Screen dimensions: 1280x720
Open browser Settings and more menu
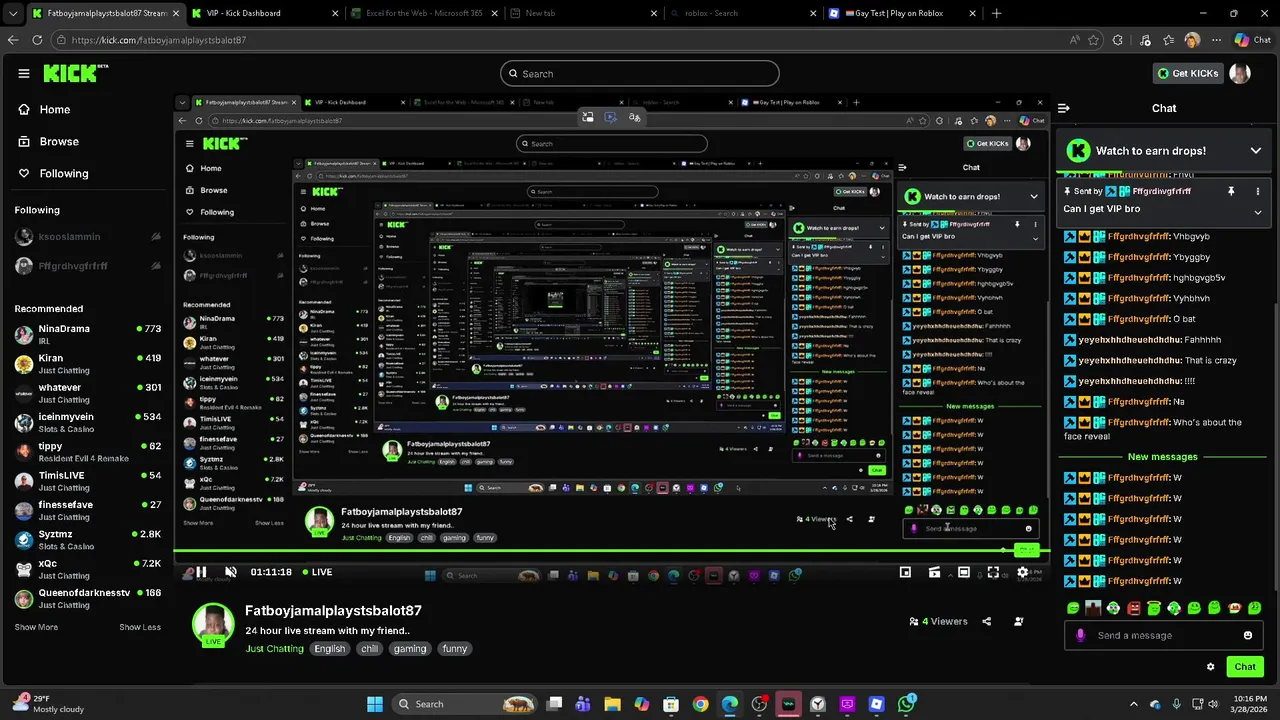pos(1215,40)
